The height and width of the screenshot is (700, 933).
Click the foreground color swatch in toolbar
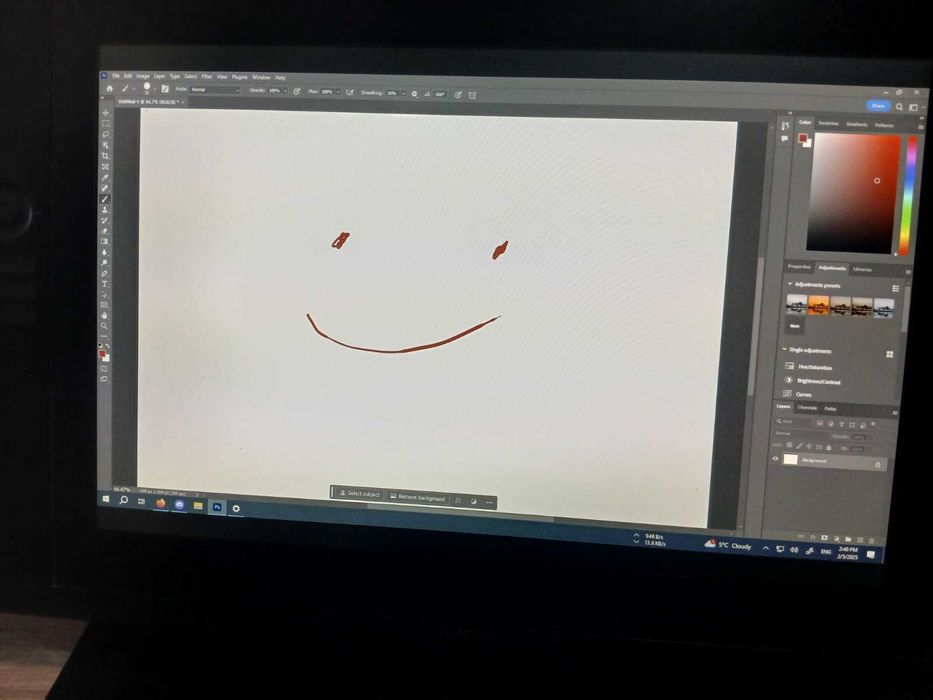[102, 354]
